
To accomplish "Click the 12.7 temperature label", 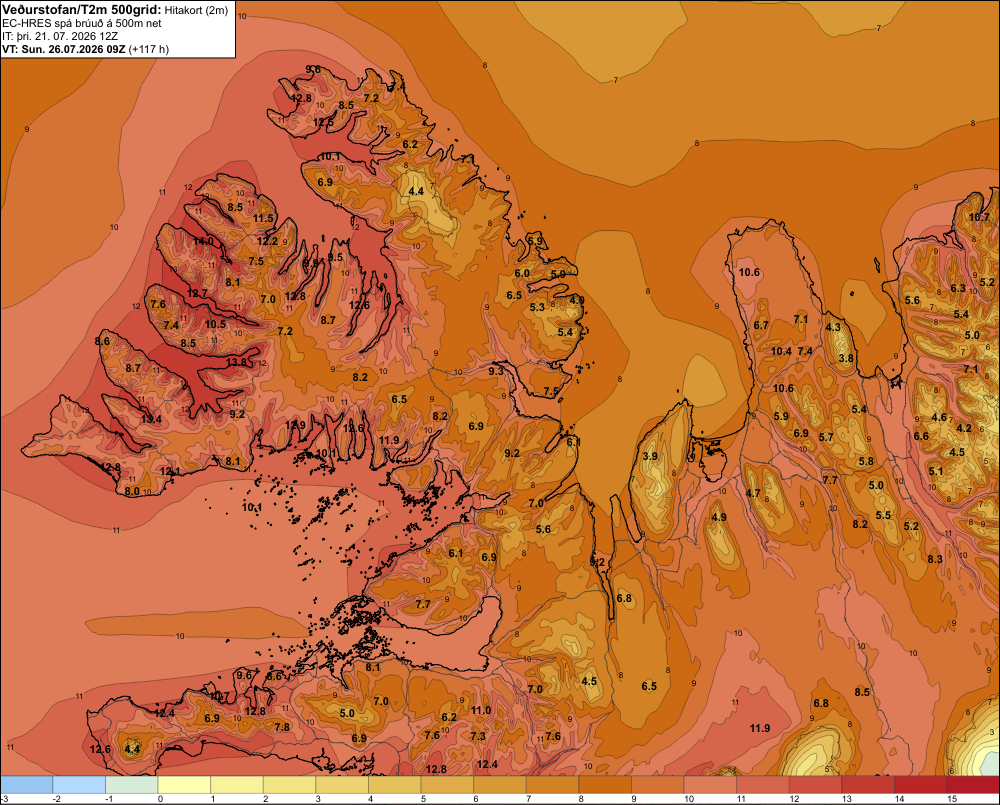I will point(198,293).
